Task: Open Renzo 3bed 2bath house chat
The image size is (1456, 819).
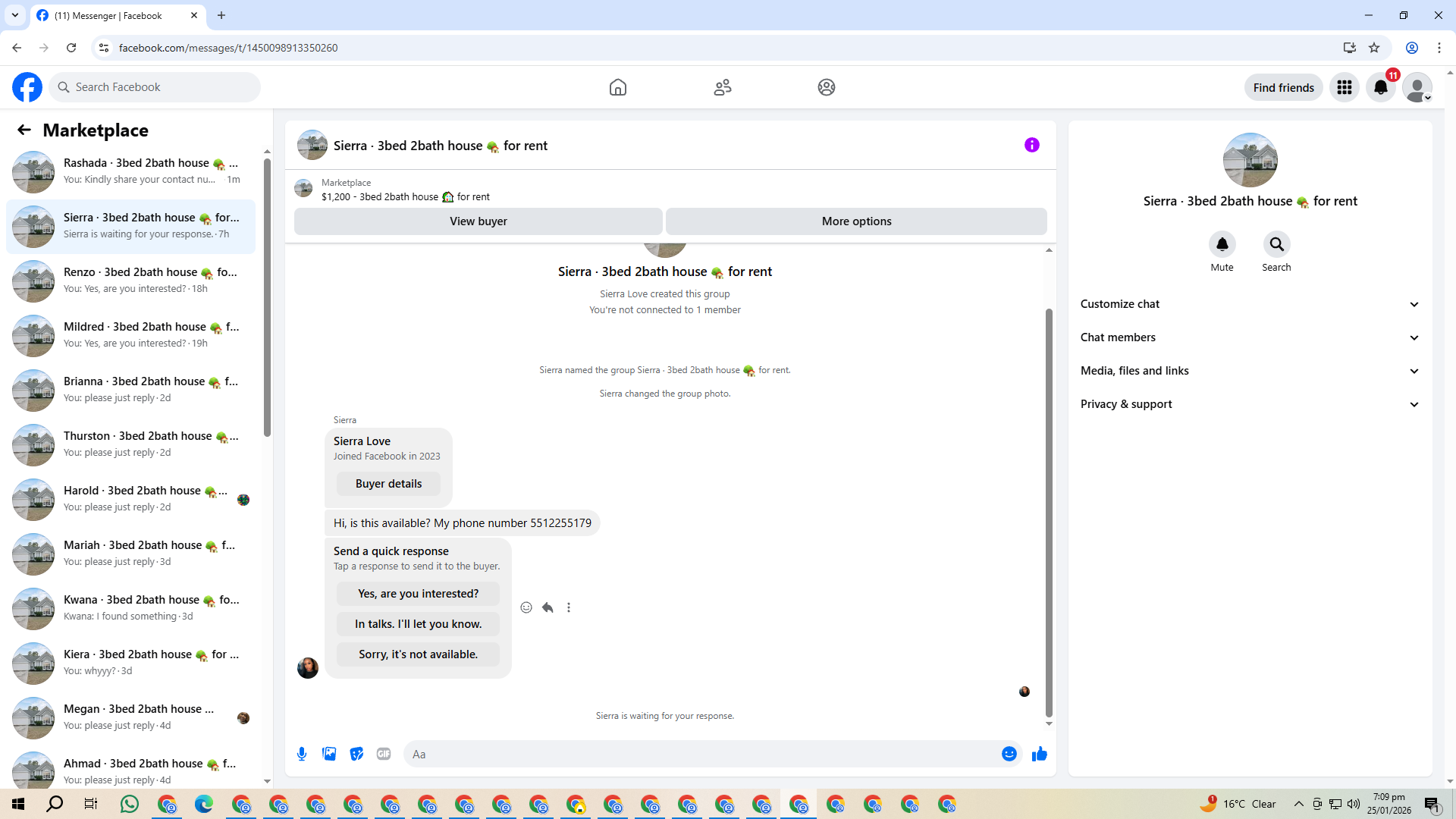Action: (x=130, y=281)
